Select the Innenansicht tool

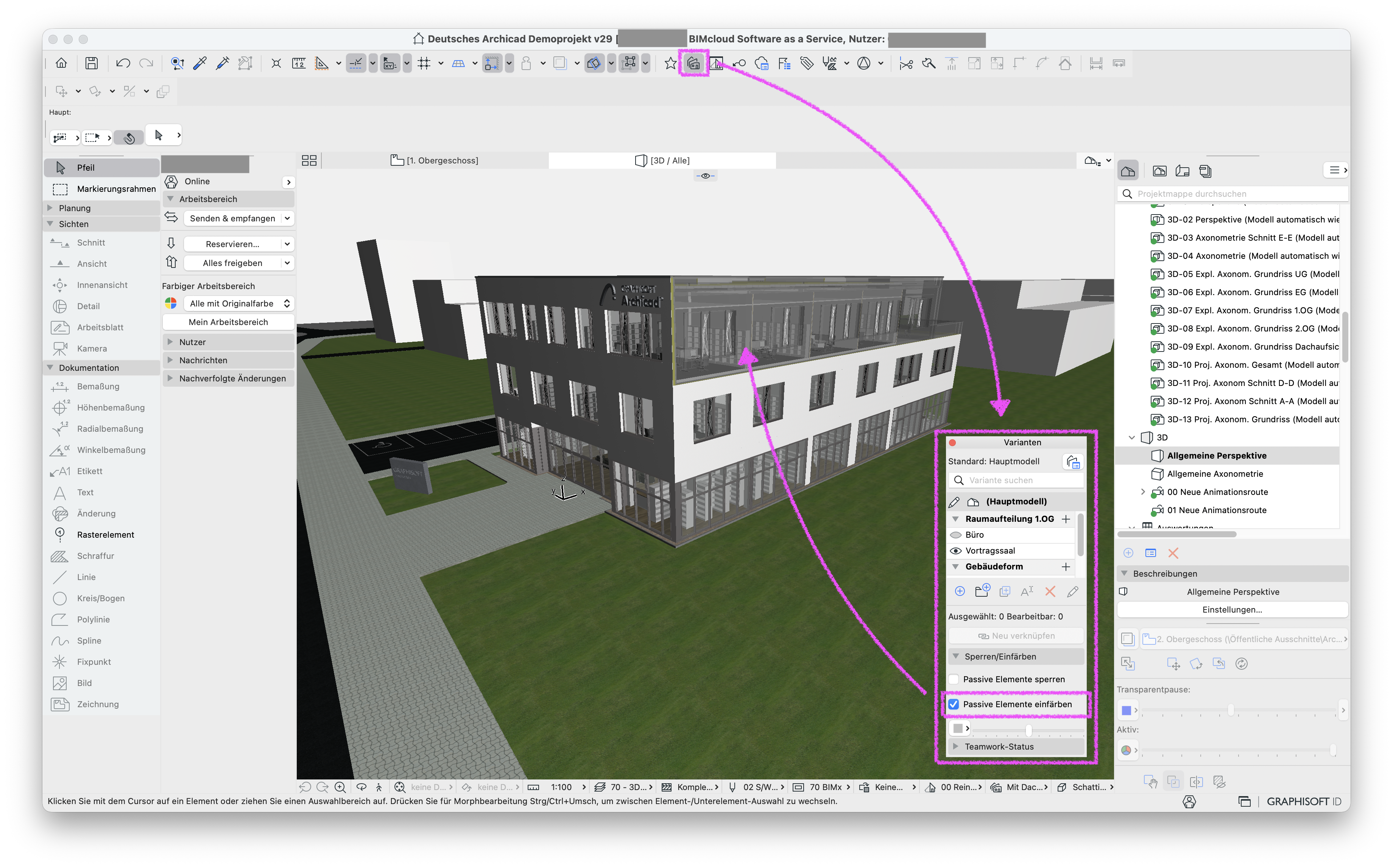(101, 285)
